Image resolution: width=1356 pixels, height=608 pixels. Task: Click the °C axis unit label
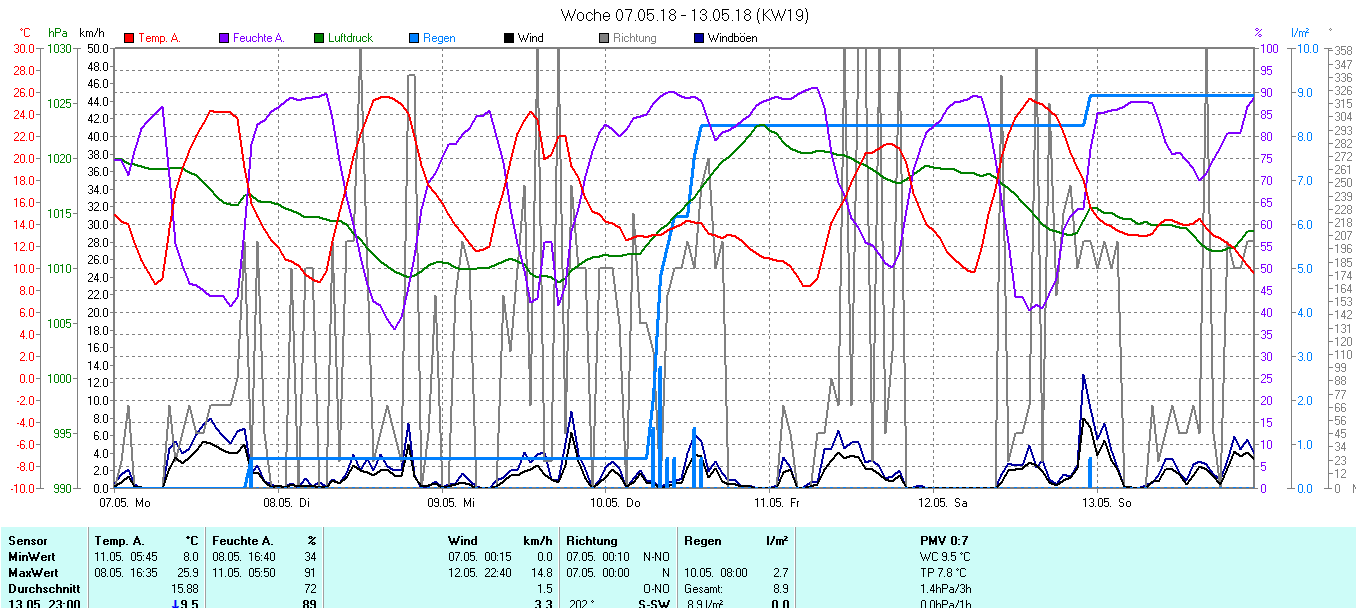[26, 33]
